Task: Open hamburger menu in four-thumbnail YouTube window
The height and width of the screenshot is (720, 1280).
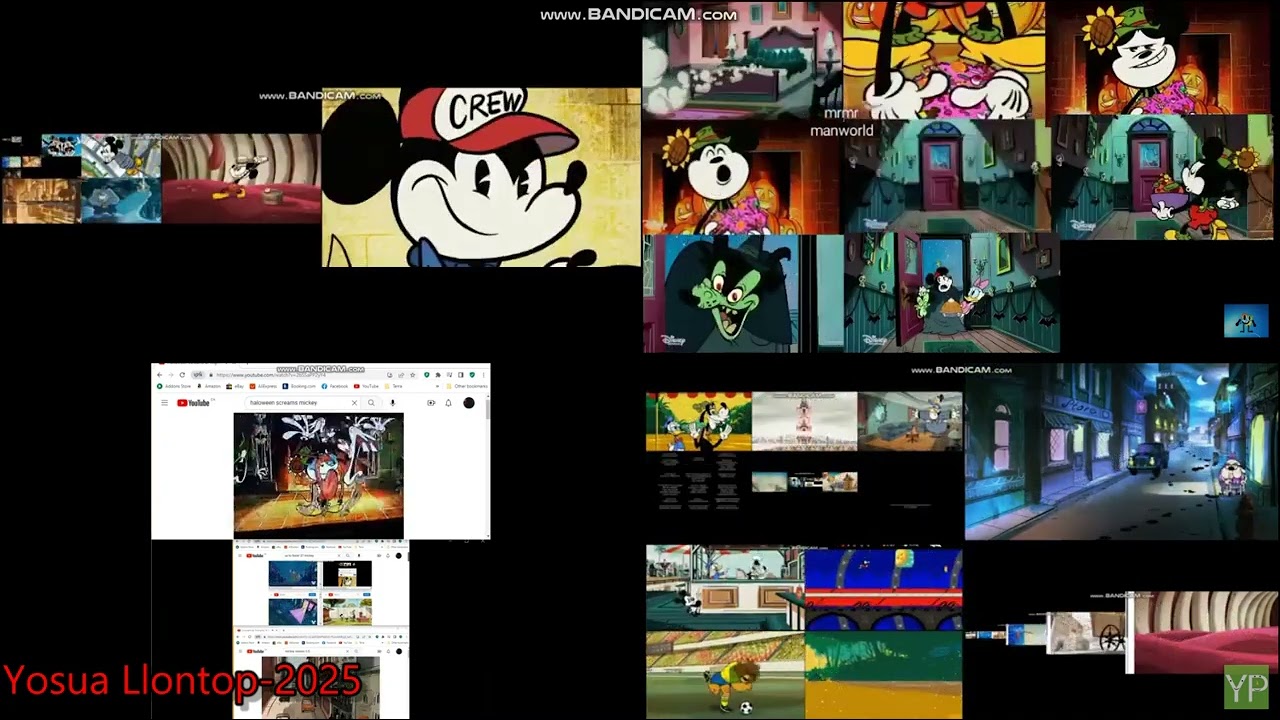Action: (x=240, y=556)
